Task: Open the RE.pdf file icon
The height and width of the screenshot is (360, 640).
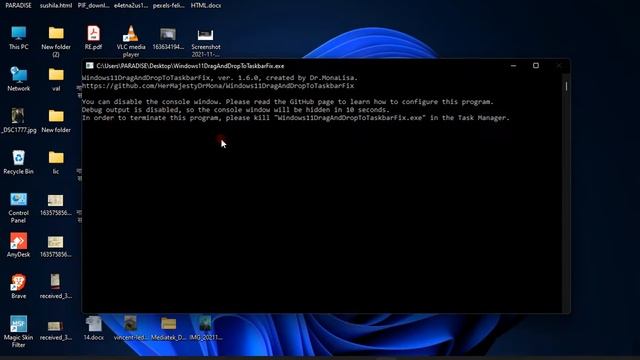Action: 93,38
